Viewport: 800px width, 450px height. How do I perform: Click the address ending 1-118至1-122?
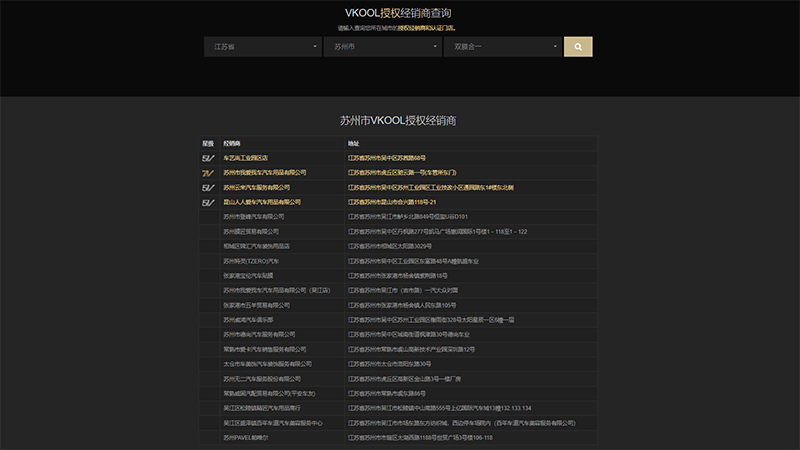click(x=437, y=231)
